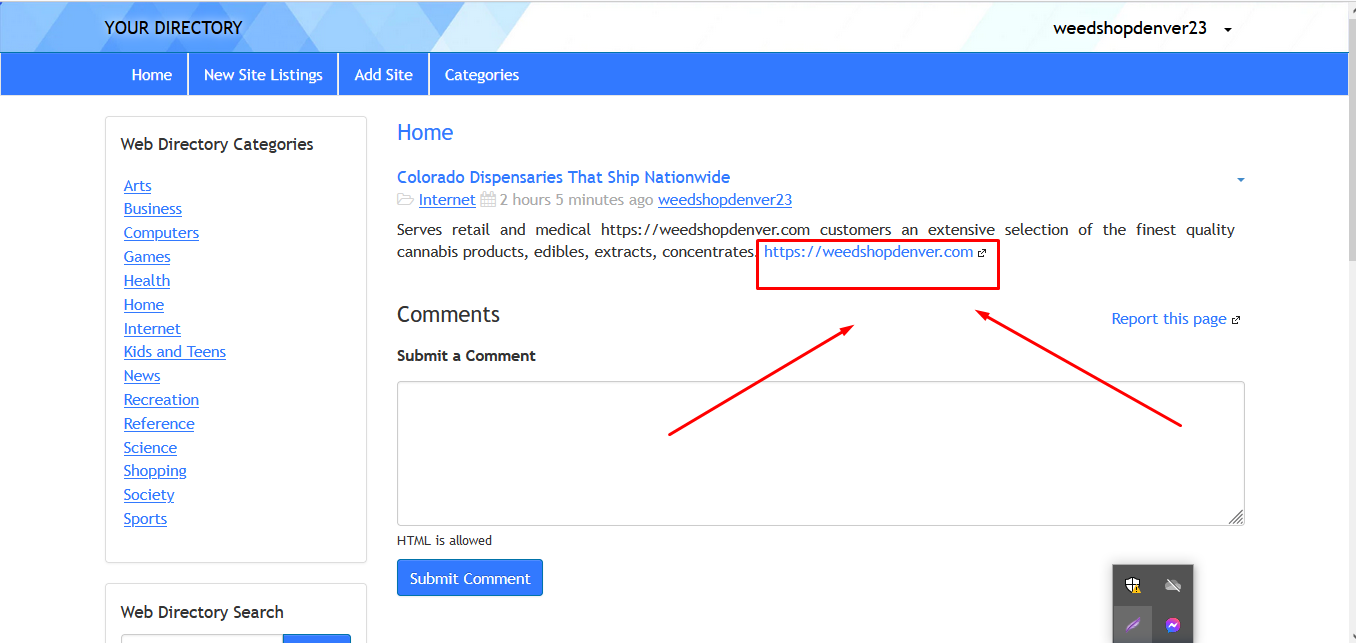Open the Science category
The width and height of the screenshot is (1356, 643).
point(150,448)
